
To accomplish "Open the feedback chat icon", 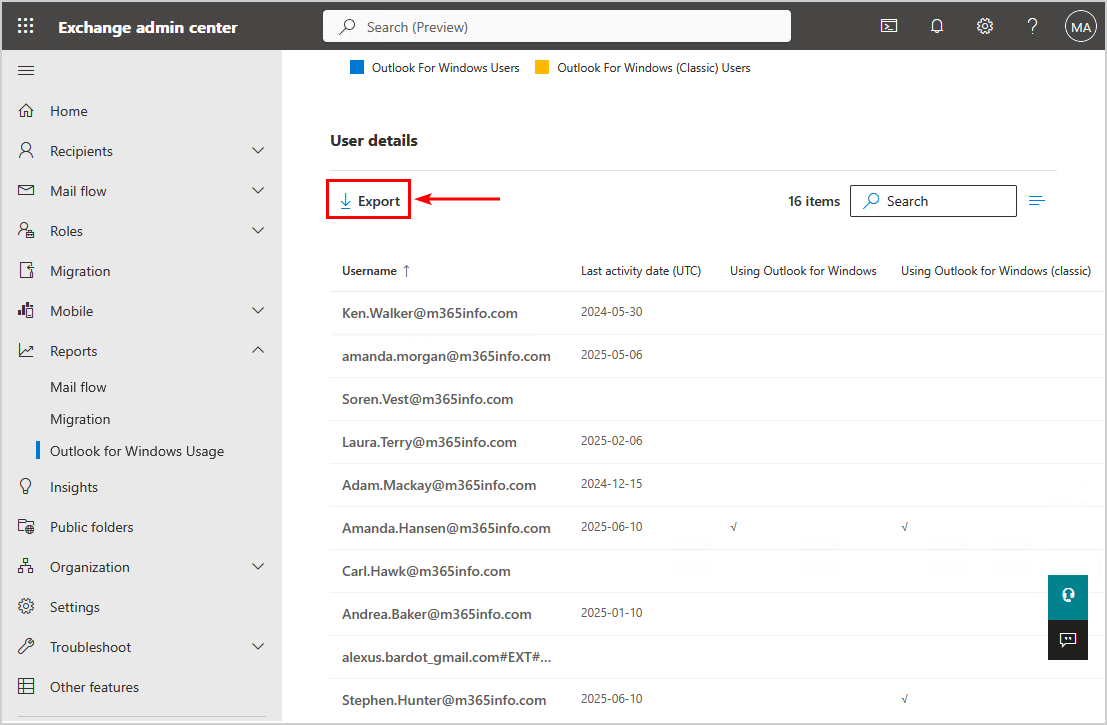I will coord(1067,640).
